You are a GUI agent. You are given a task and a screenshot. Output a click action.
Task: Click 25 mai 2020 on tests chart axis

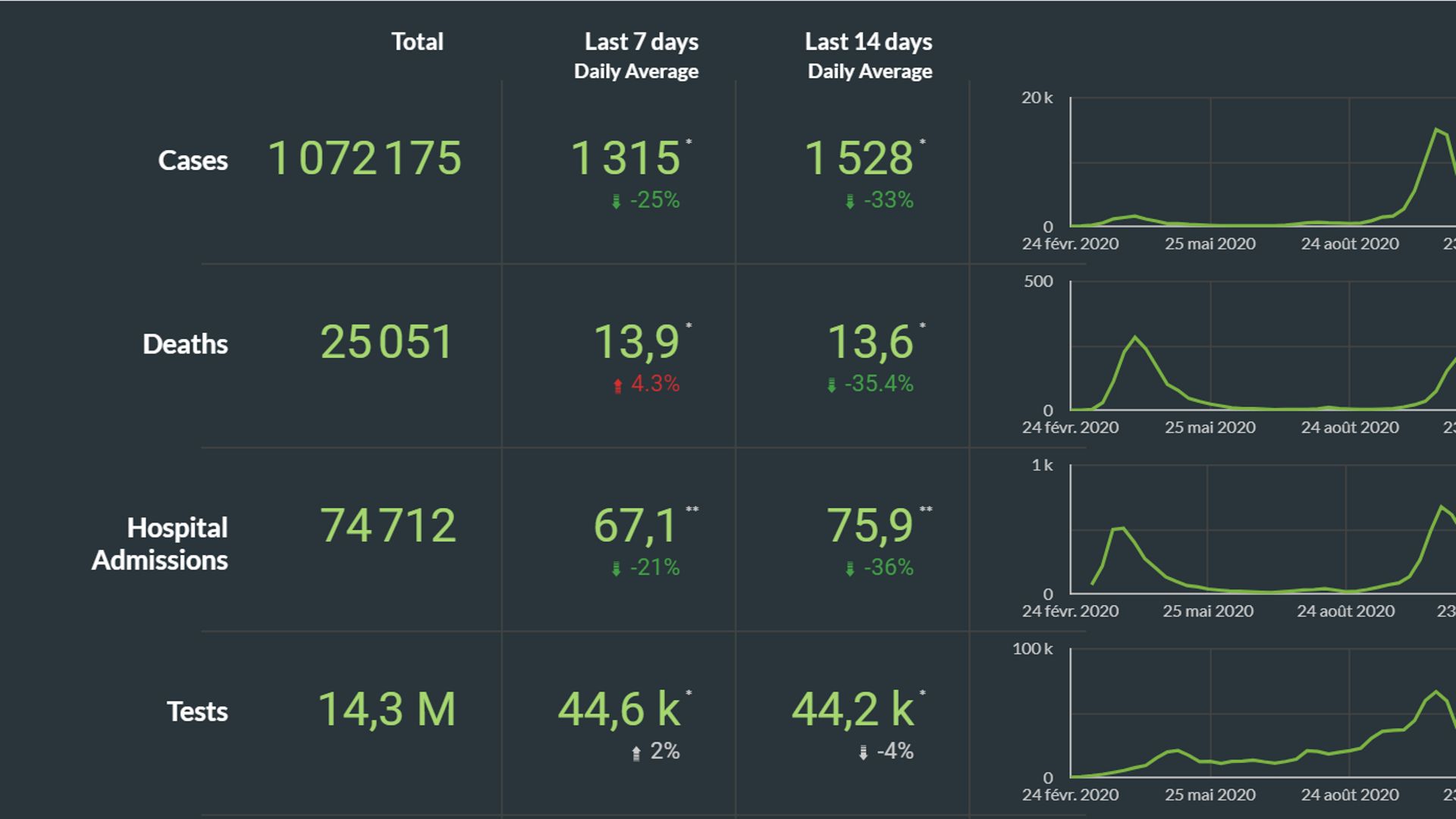1210,795
